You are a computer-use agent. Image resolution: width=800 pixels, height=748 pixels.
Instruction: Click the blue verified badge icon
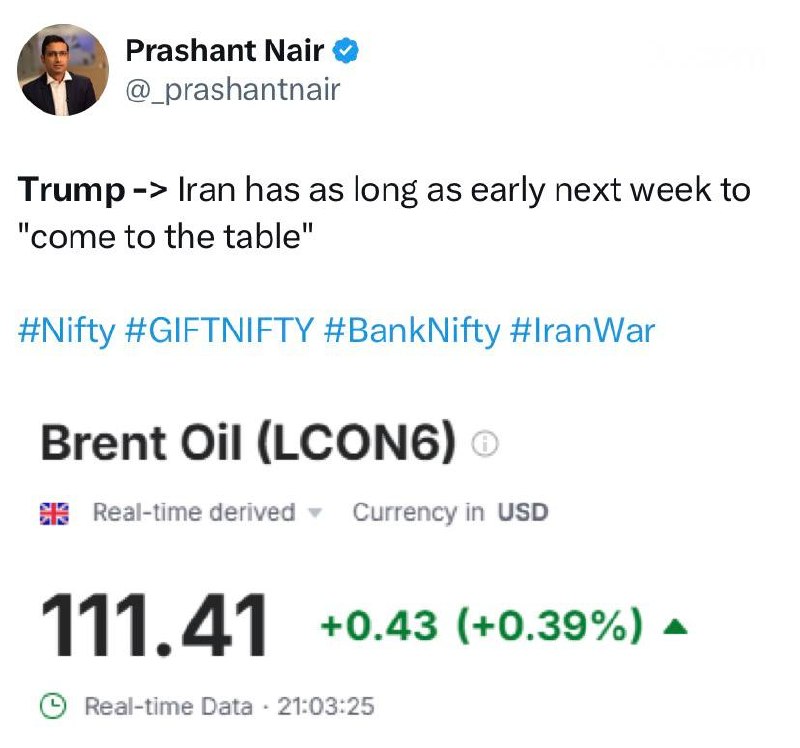click(346, 51)
